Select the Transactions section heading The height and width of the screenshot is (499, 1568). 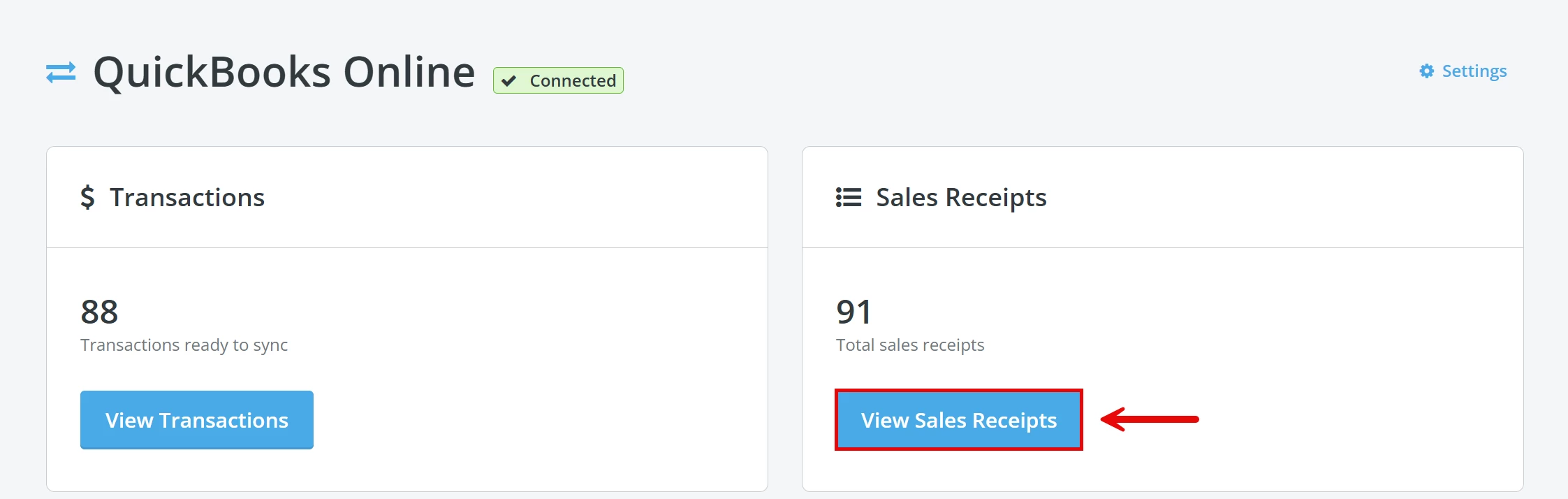pos(187,197)
